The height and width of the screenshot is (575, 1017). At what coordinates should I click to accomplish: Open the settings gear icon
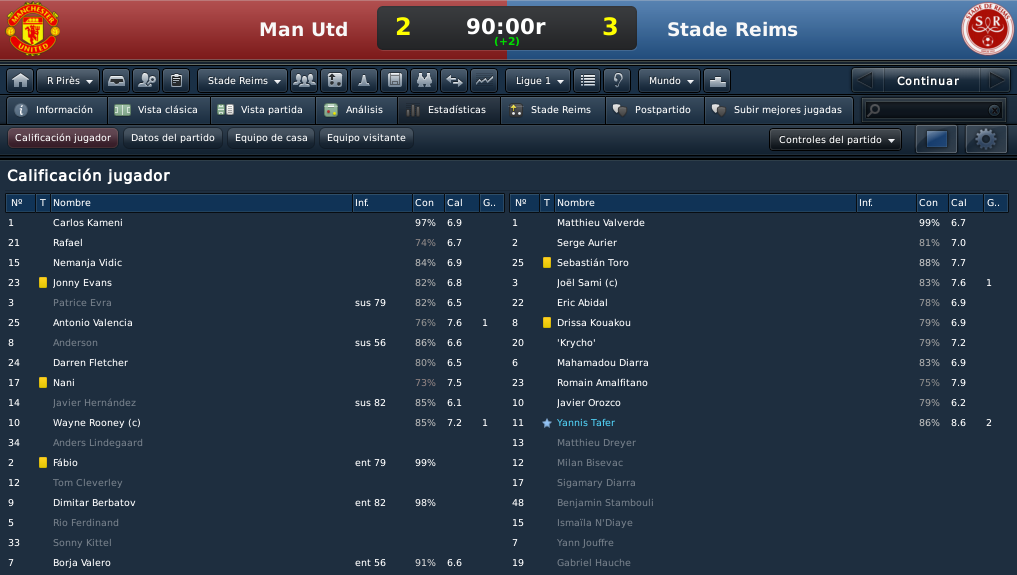(x=986, y=139)
